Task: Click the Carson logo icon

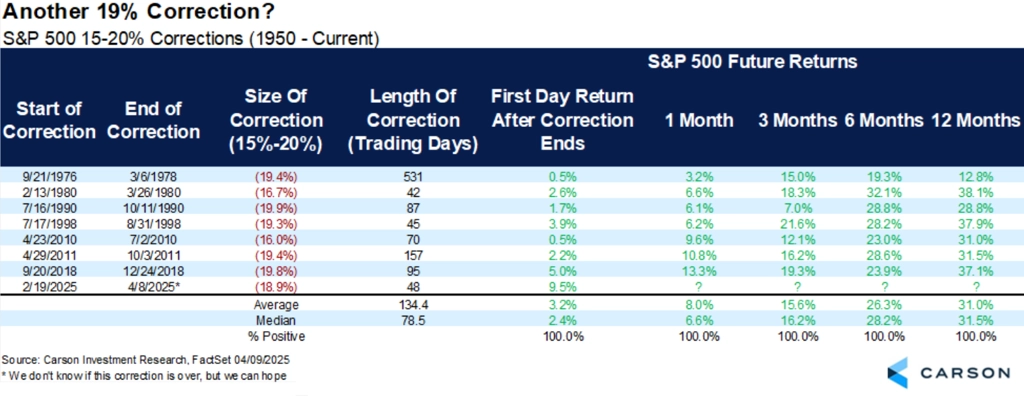Action: (x=897, y=372)
